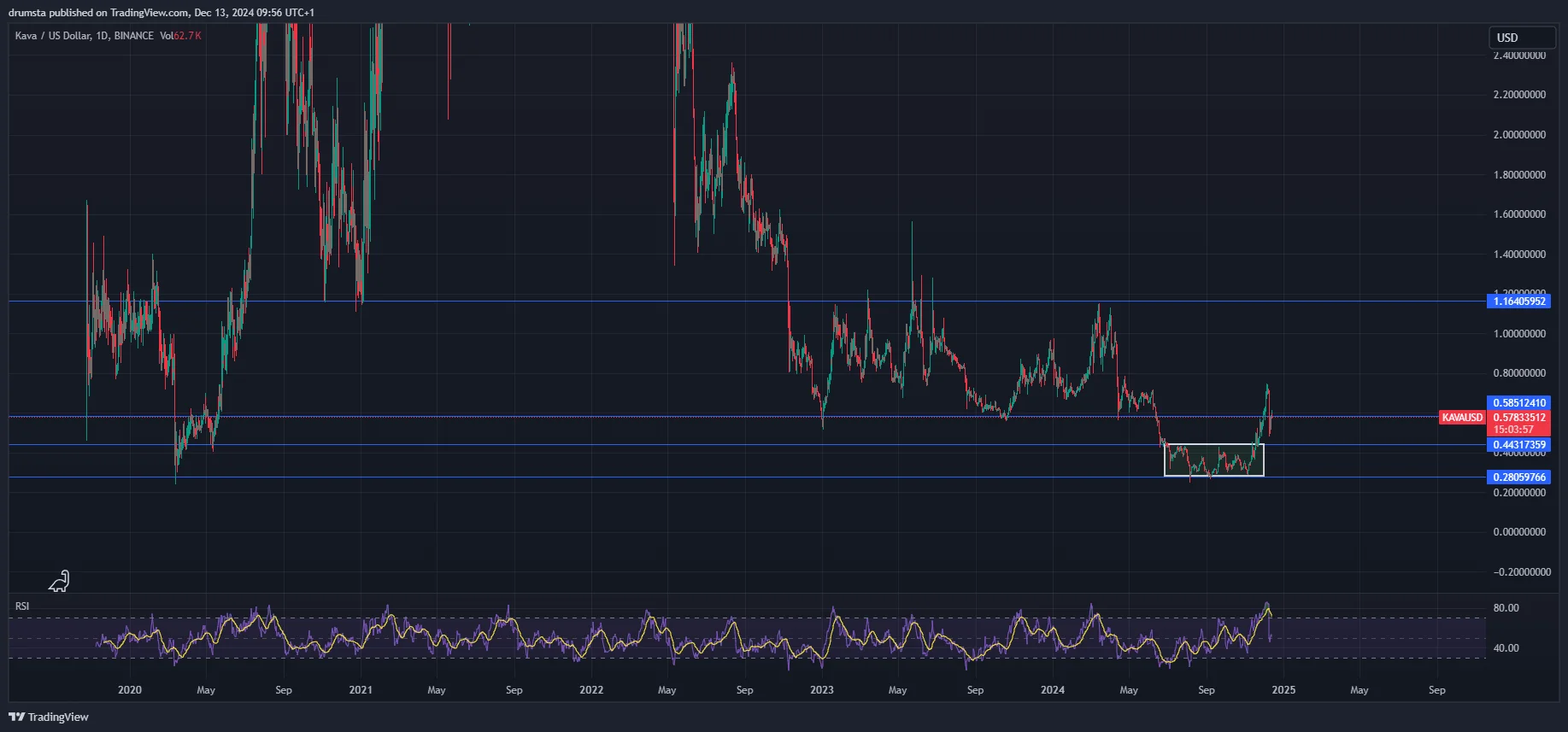Click the 0.58512410 price level label
This screenshot has width=1568, height=732.
(x=1519, y=403)
